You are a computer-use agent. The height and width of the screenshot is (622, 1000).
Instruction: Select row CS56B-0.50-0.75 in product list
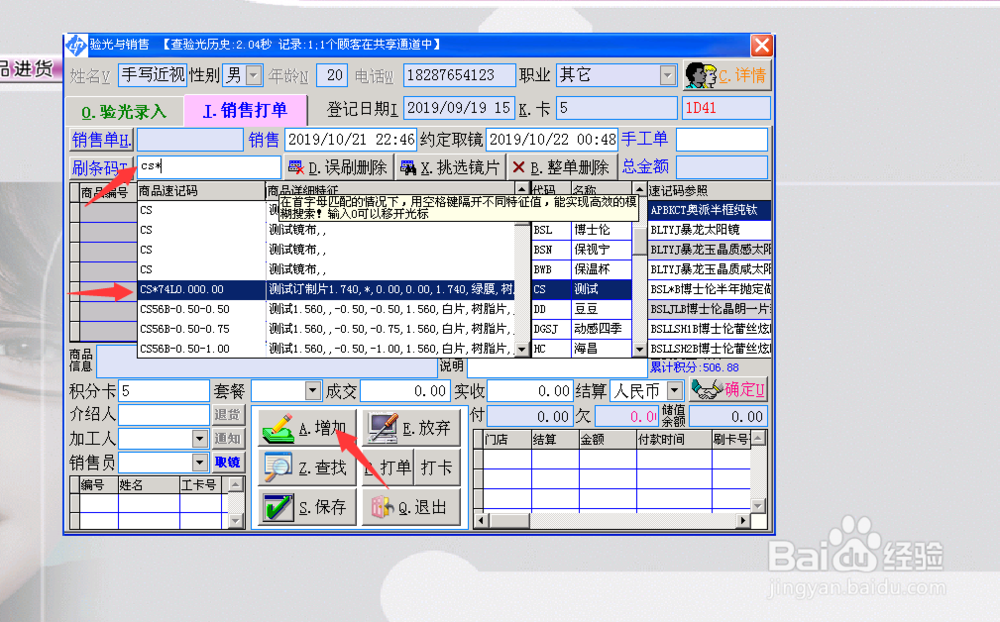click(326, 329)
